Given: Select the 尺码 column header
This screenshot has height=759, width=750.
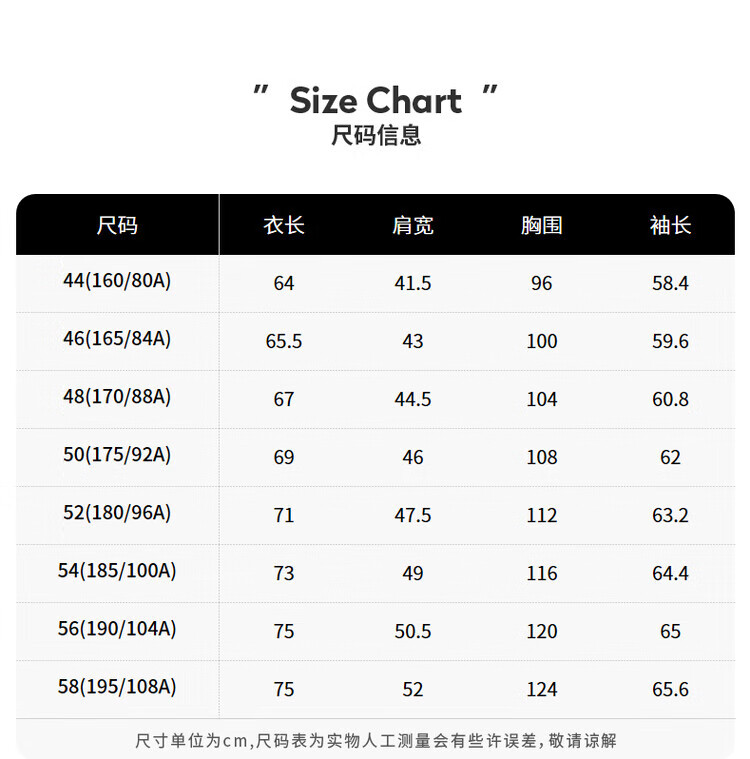Looking at the screenshot, I should pos(117,225).
